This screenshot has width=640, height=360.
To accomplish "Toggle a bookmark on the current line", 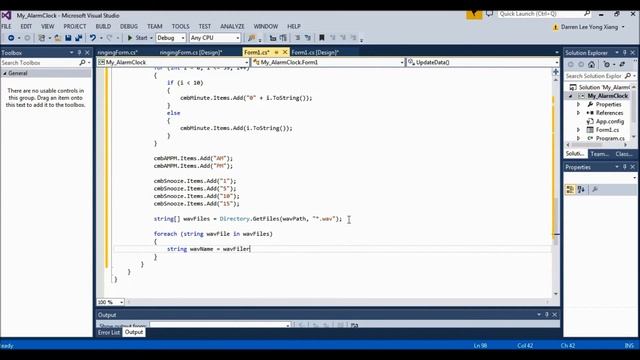I will point(322,38).
